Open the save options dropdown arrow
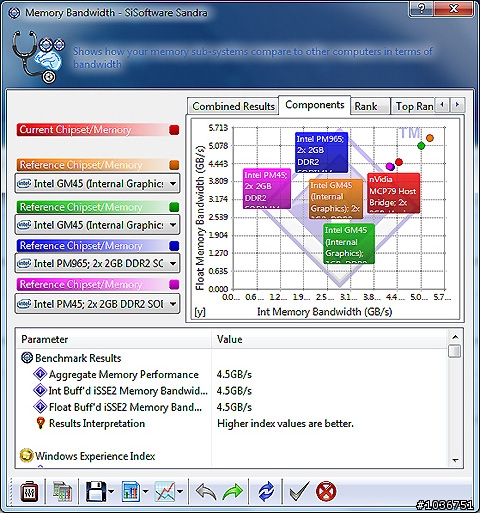 111,491
